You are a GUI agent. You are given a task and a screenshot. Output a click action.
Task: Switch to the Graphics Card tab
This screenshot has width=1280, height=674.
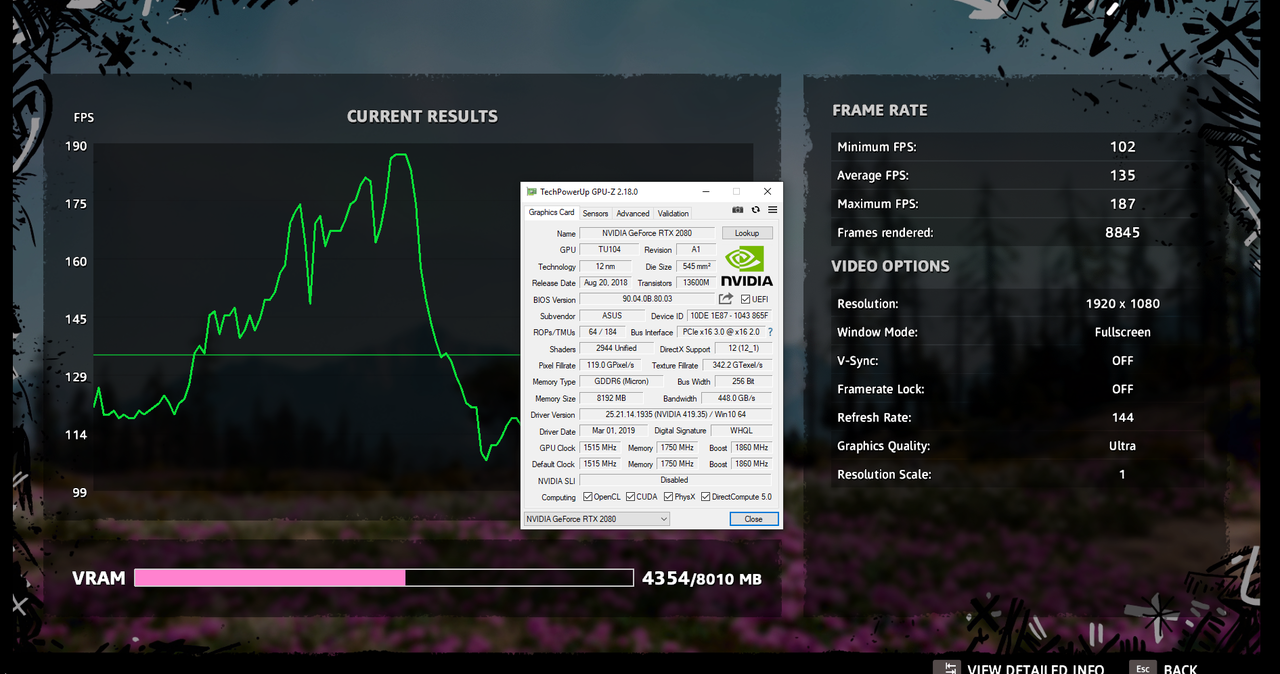coord(551,212)
